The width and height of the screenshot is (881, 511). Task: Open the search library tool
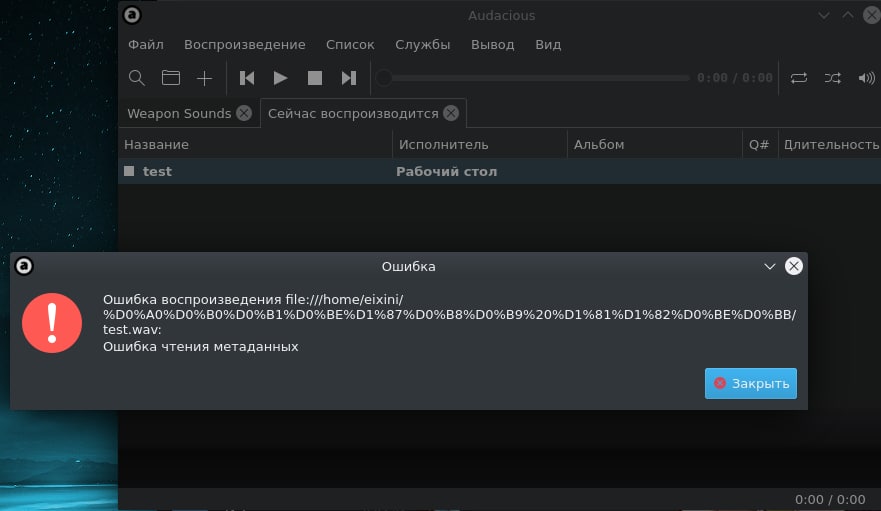(x=137, y=78)
